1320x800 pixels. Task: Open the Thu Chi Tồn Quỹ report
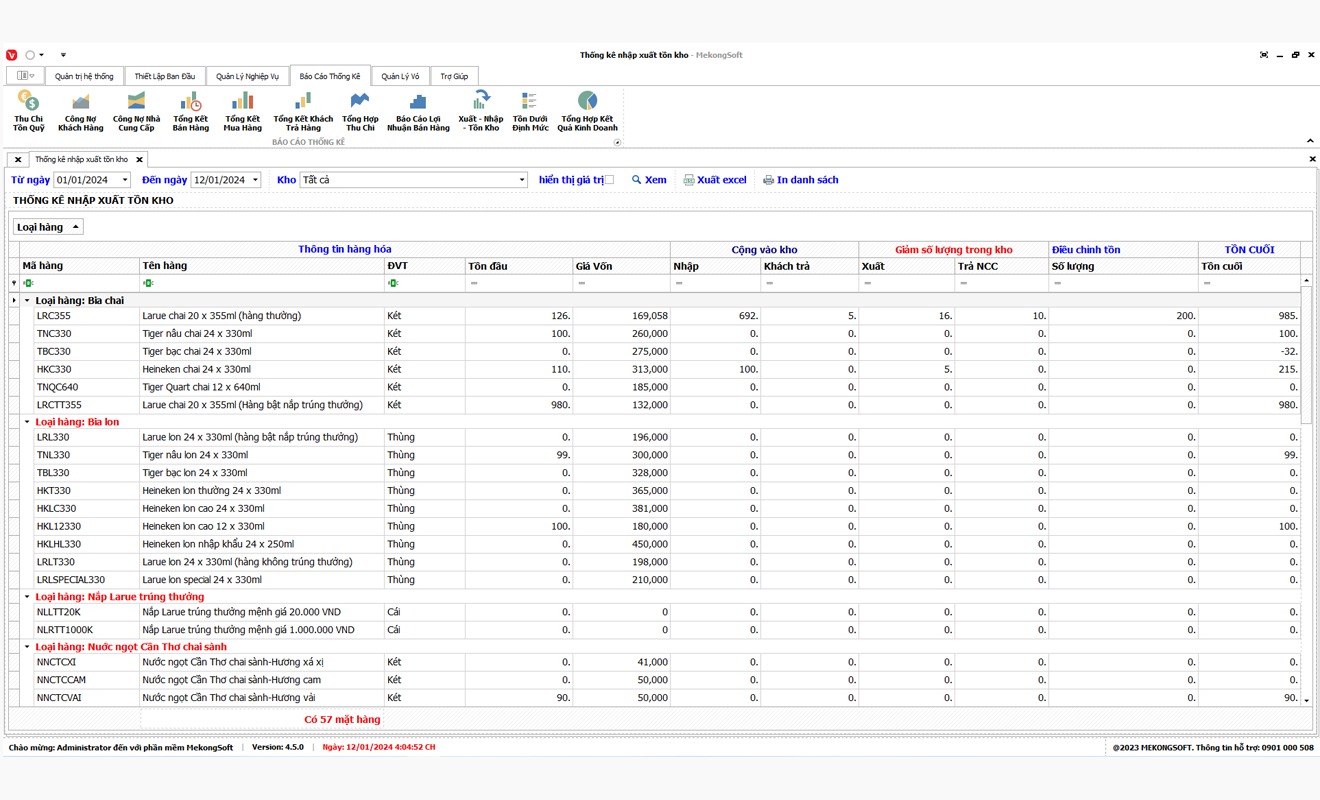[x=29, y=110]
